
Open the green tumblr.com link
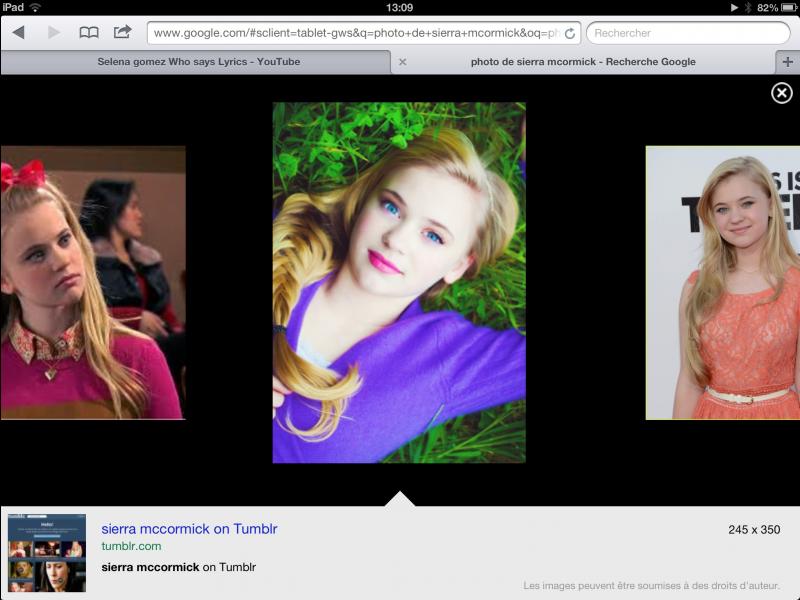[x=131, y=546]
